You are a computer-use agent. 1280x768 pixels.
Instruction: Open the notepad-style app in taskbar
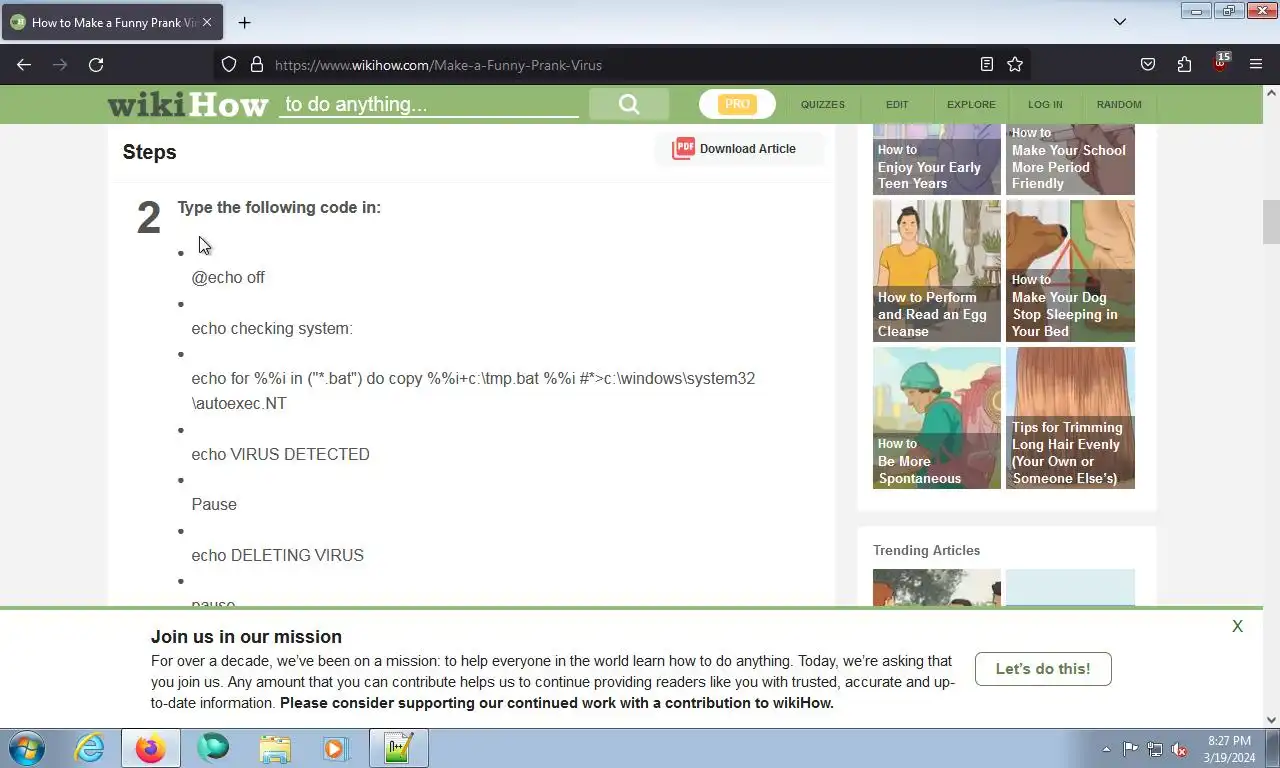click(398, 748)
